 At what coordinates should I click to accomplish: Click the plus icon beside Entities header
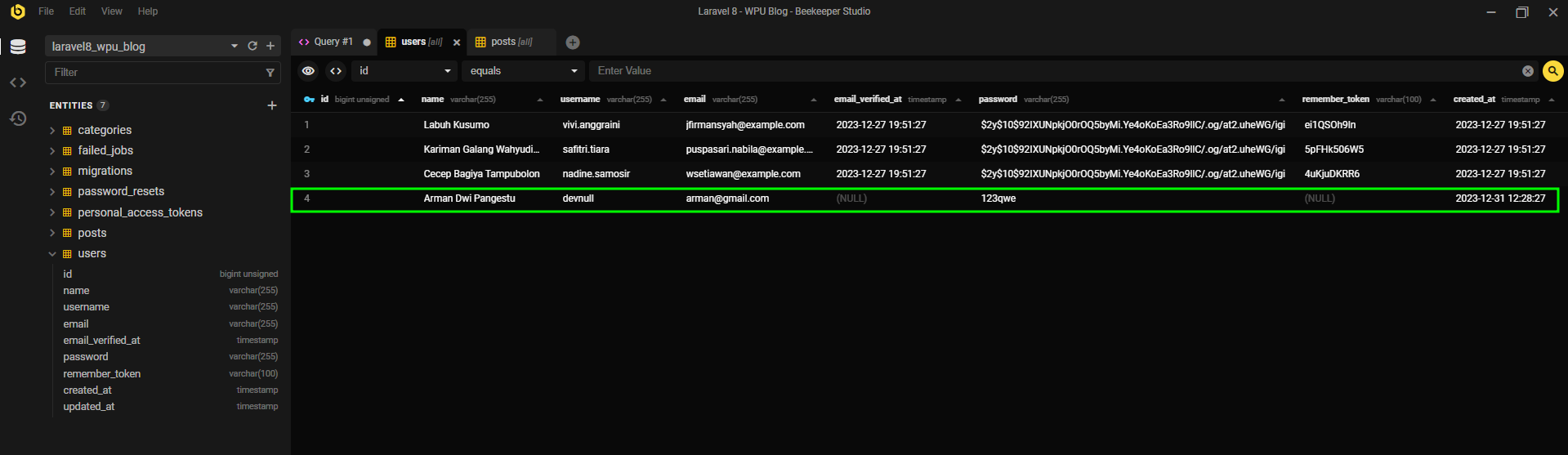(x=272, y=105)
